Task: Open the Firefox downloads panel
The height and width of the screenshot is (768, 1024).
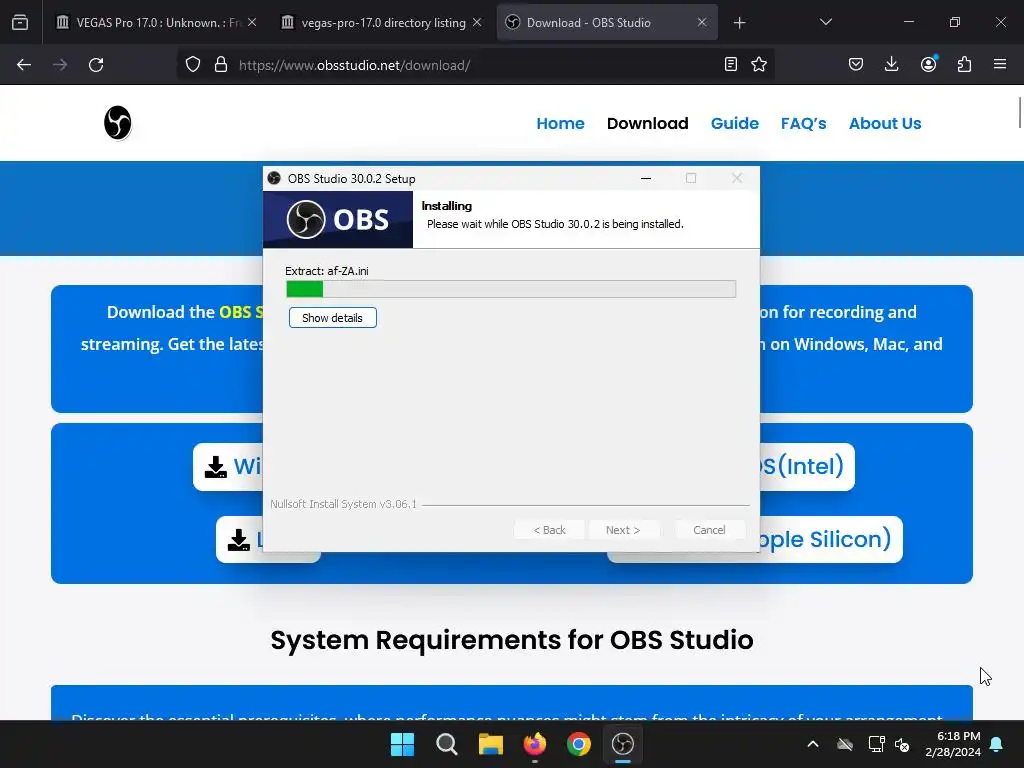Action: 891,64
